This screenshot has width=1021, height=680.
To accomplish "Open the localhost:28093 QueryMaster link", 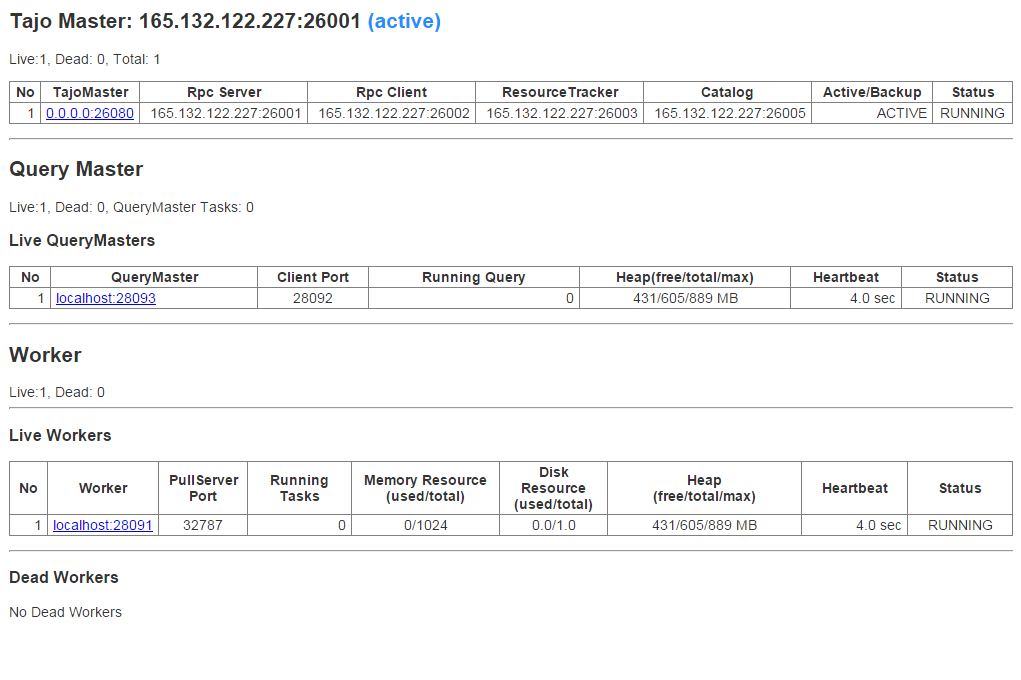I will pyautogui.click(x=105, y=298).
